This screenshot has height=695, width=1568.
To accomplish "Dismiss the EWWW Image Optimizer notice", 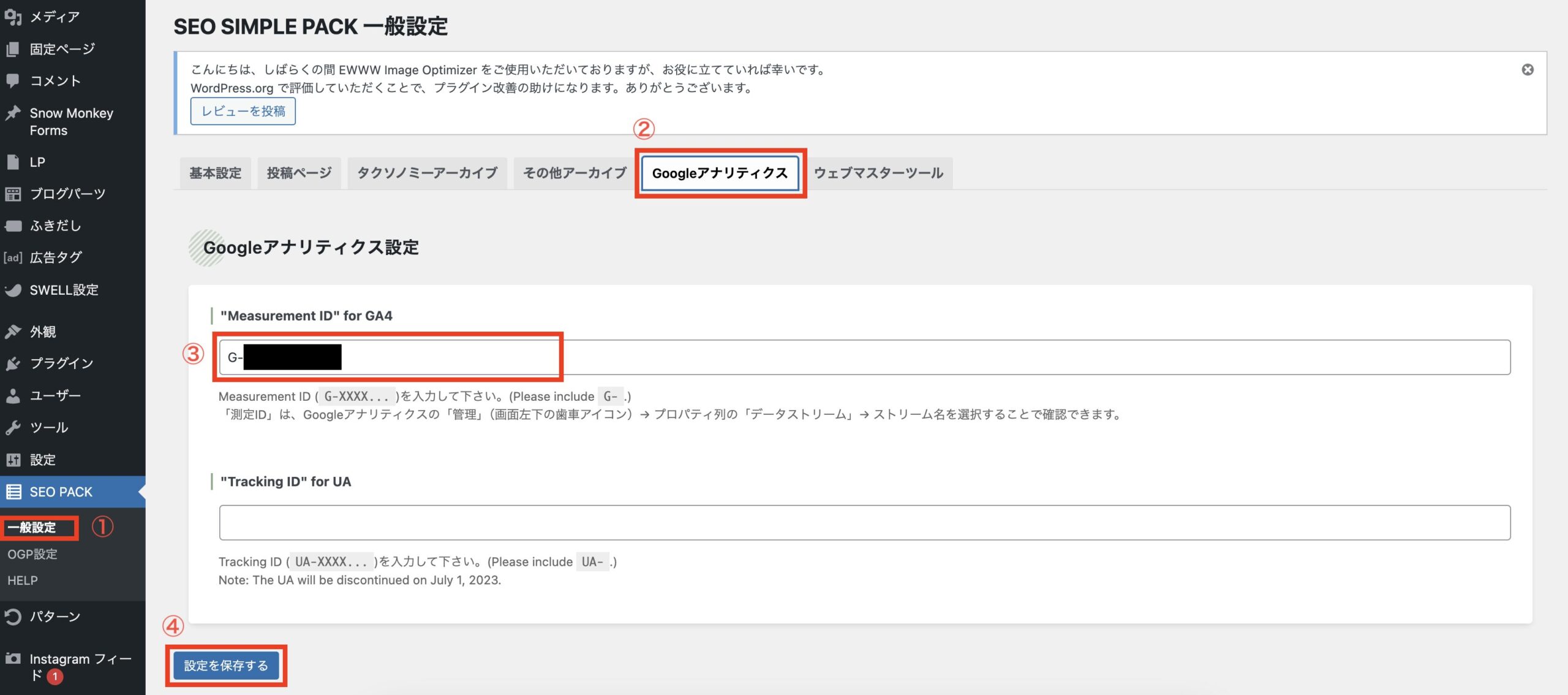I will point(1528,70).
